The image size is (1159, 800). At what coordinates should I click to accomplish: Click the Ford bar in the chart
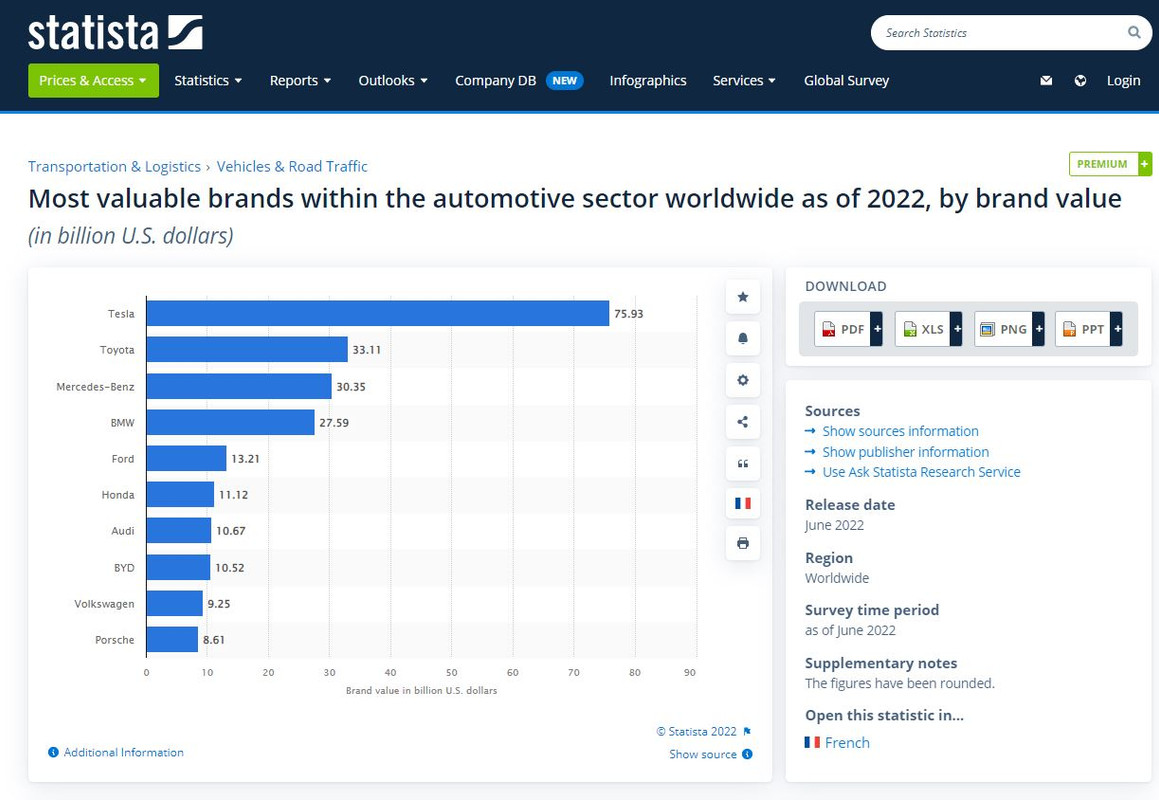186,458
